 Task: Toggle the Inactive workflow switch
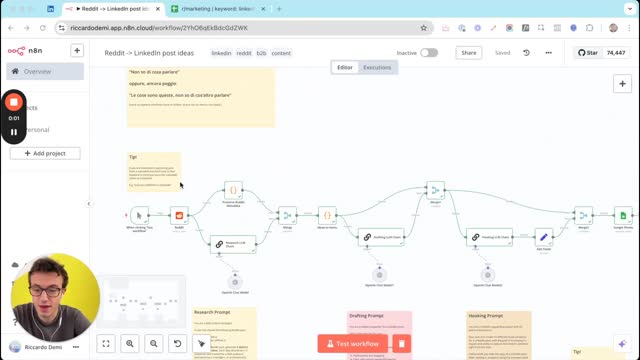tap(429, 53)
